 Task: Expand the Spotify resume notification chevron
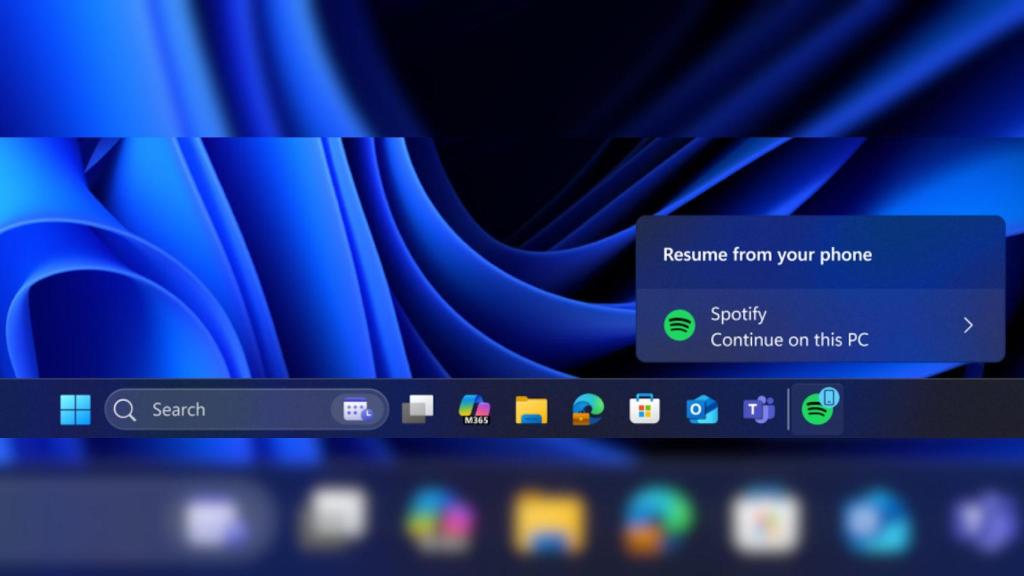(x=968, y=325)
